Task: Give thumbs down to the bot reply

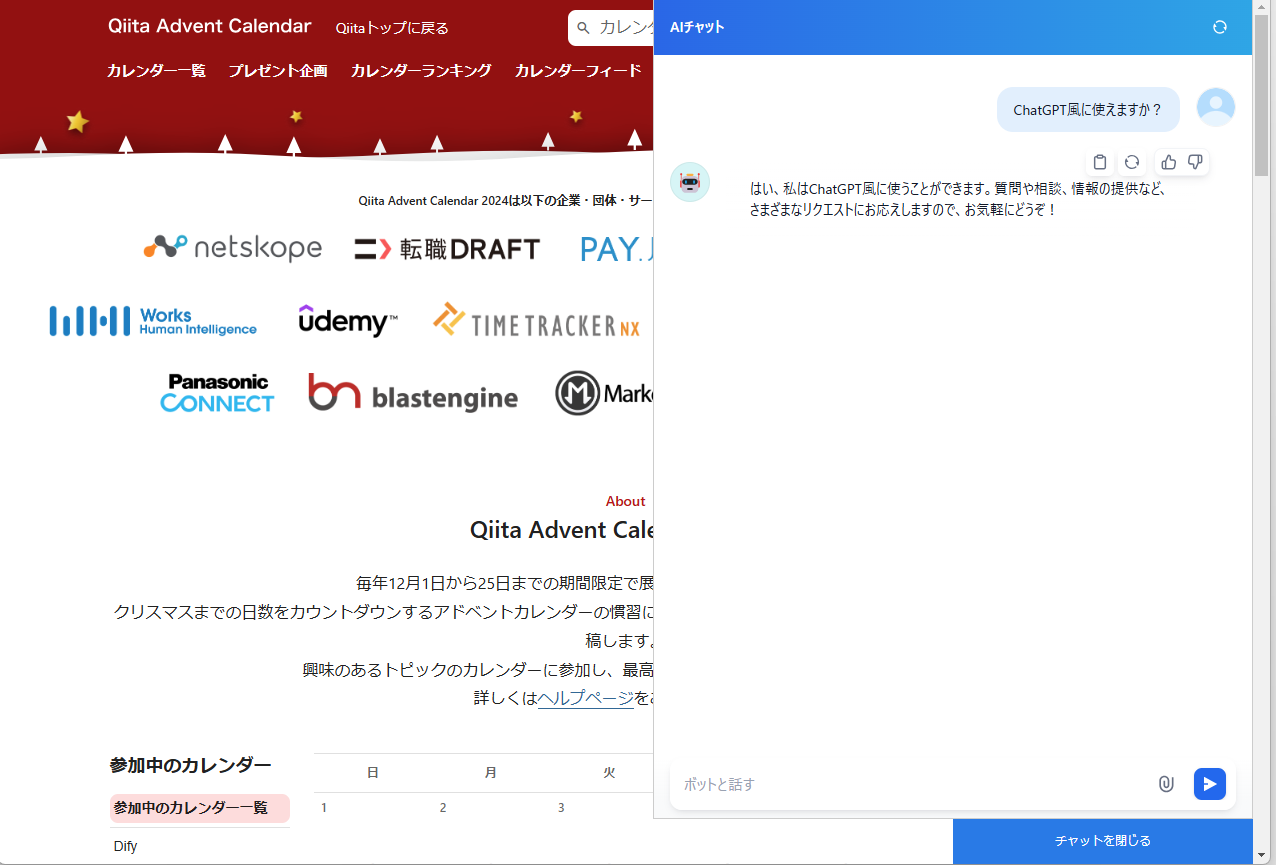Action: tap(1194, 162)
